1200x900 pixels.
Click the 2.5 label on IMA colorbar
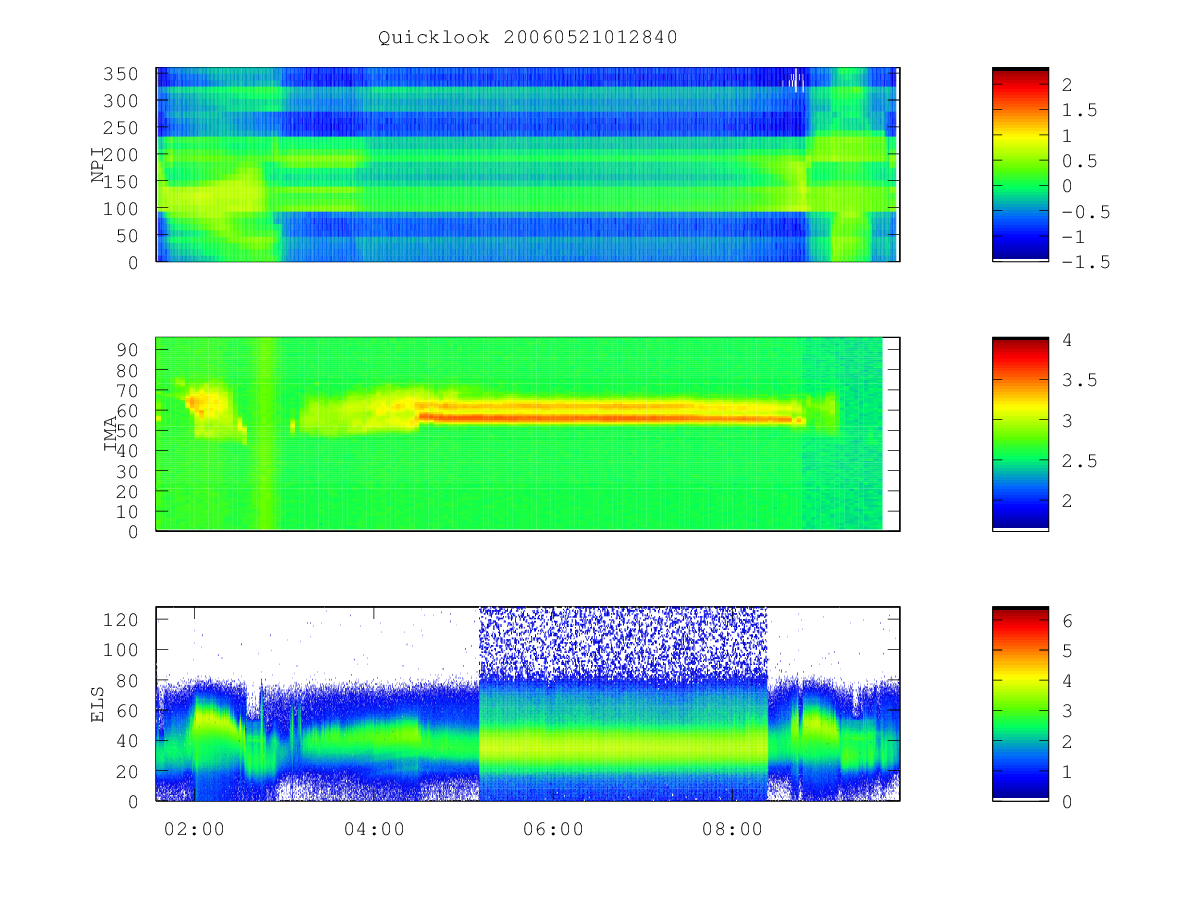[1080, 461]
